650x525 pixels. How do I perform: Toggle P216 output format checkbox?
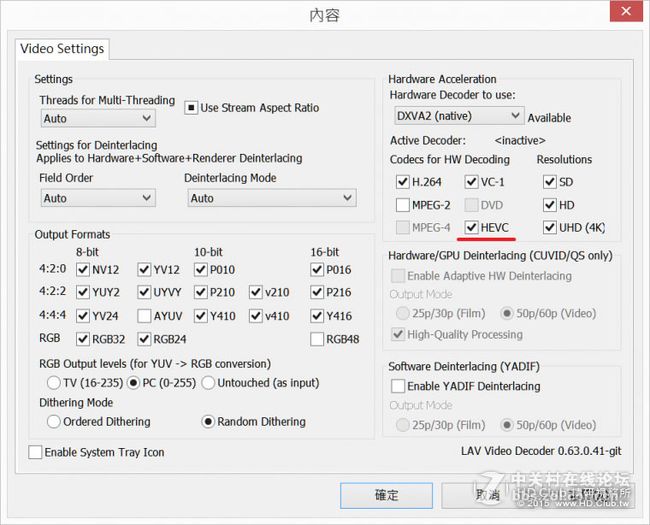[317, 292]
